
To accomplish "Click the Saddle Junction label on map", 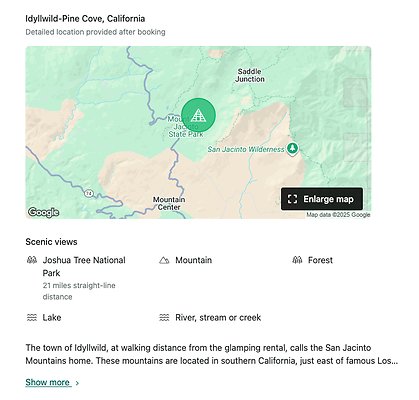I will (x=250, y=75).
